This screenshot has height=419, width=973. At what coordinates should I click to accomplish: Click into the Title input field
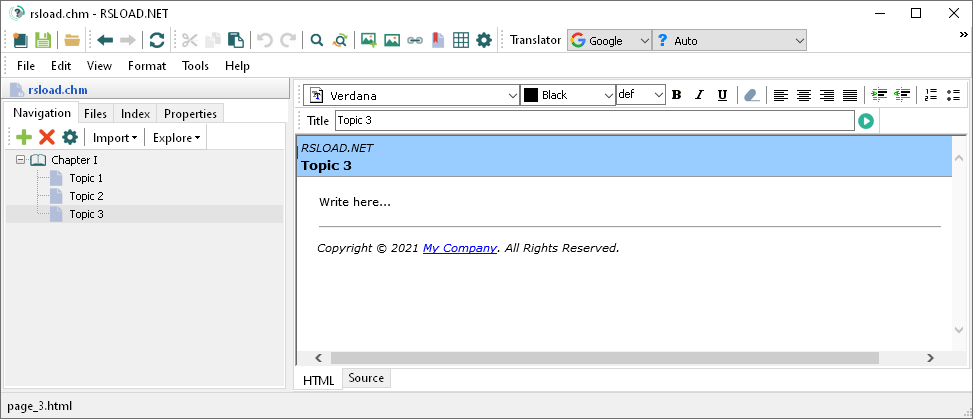(x=594, y=120)
